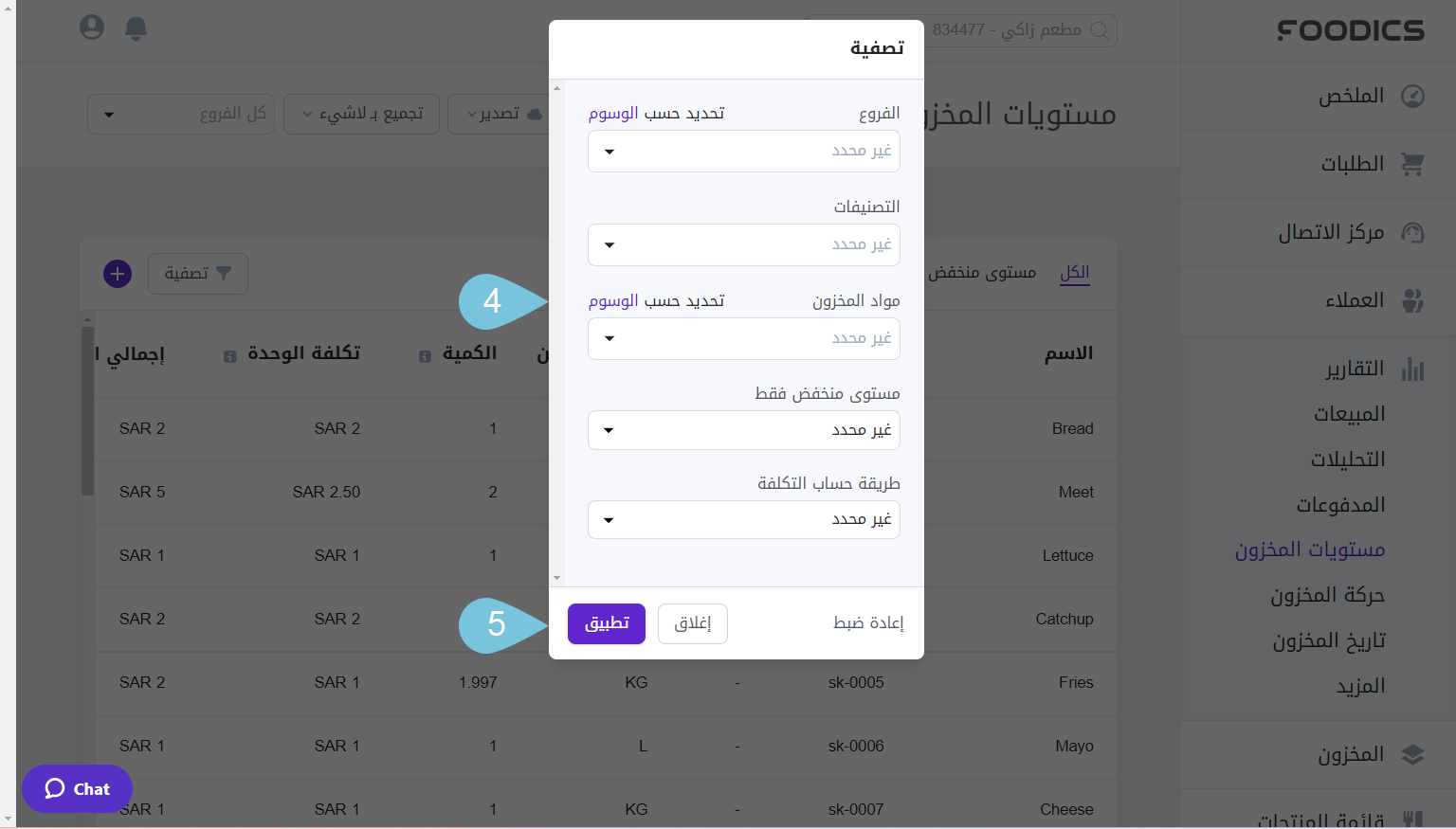Select the Fries row name
1456x829 pixels.
click(x=1076, y=683)
